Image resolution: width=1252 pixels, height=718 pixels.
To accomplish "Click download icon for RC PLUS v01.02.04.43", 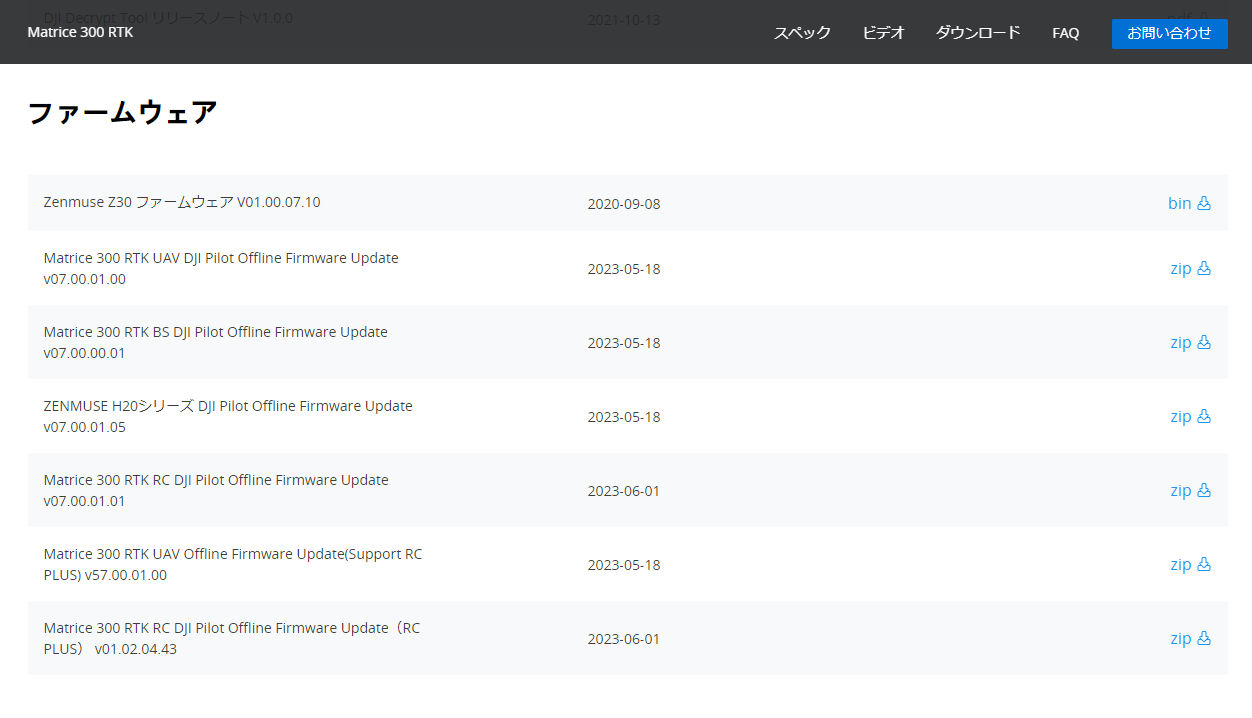I will pyautogui.click(x=1204, y=638).
